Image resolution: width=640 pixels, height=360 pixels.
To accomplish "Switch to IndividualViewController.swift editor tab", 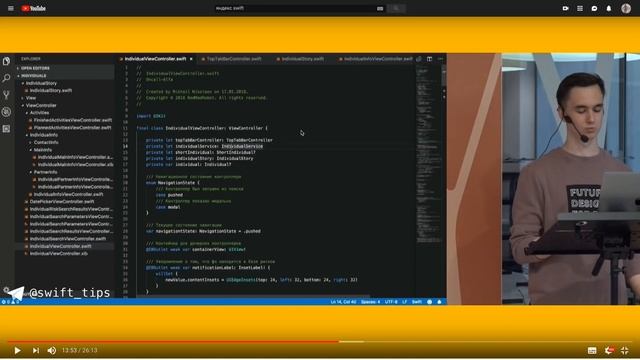I will [155, 59].
